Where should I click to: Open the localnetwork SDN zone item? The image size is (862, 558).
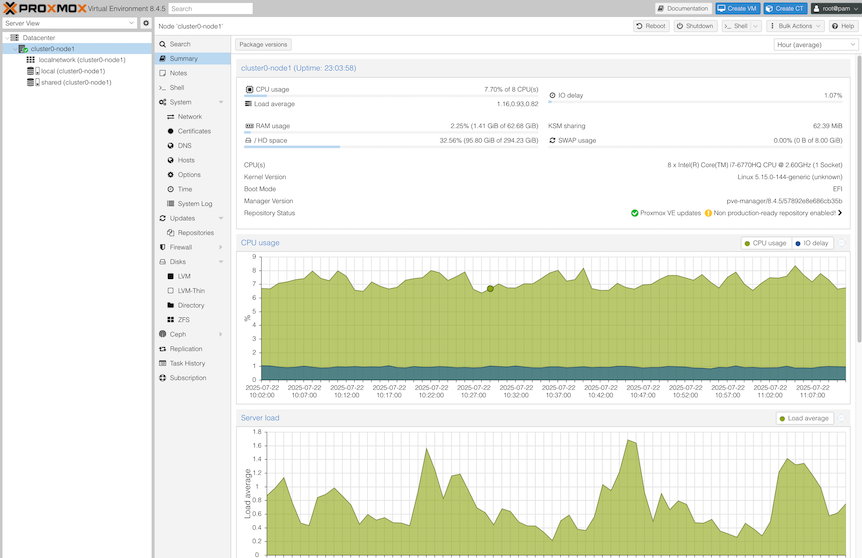81,60
